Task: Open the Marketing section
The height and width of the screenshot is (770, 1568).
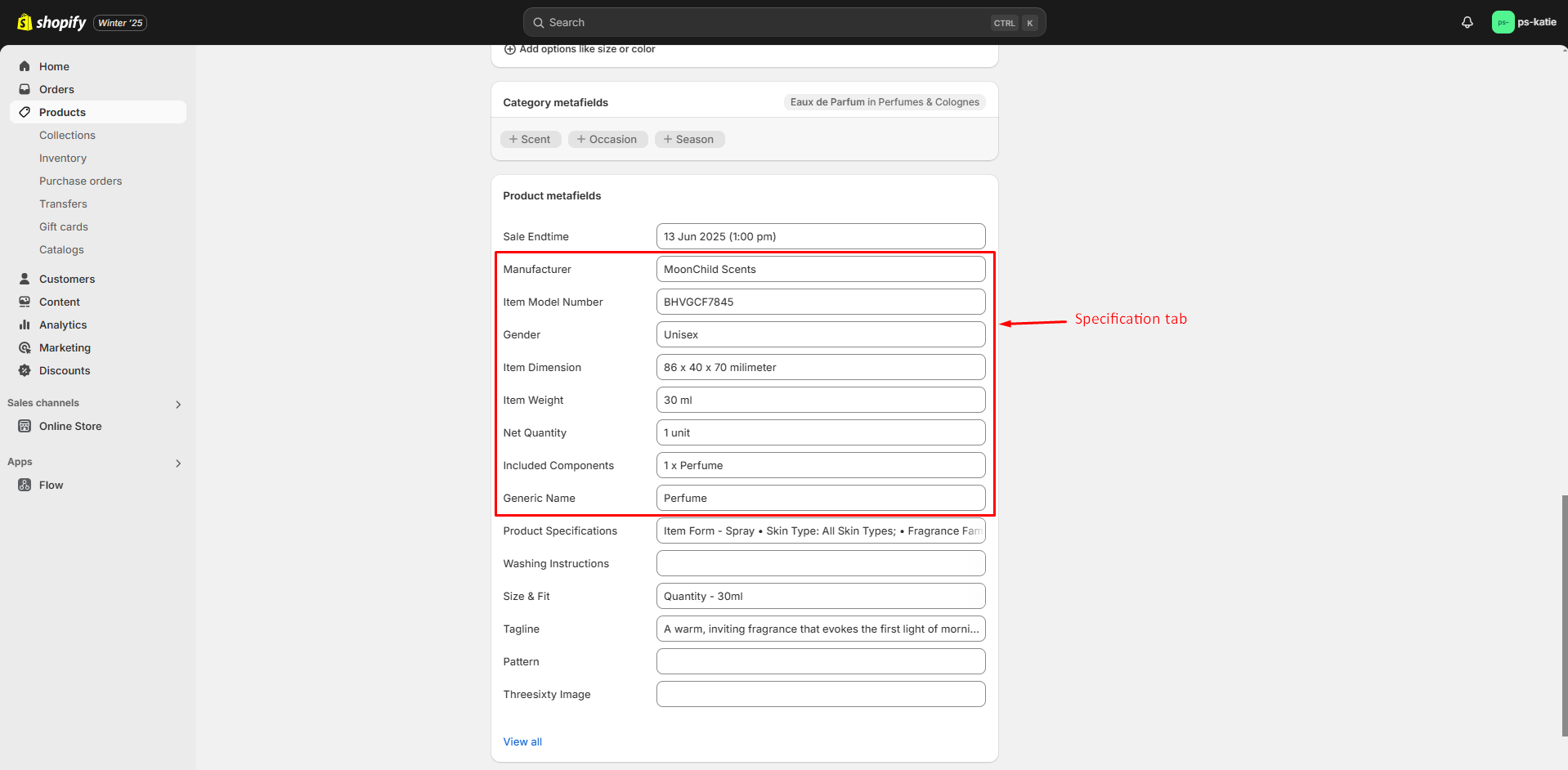Action: tap(65, 347)
